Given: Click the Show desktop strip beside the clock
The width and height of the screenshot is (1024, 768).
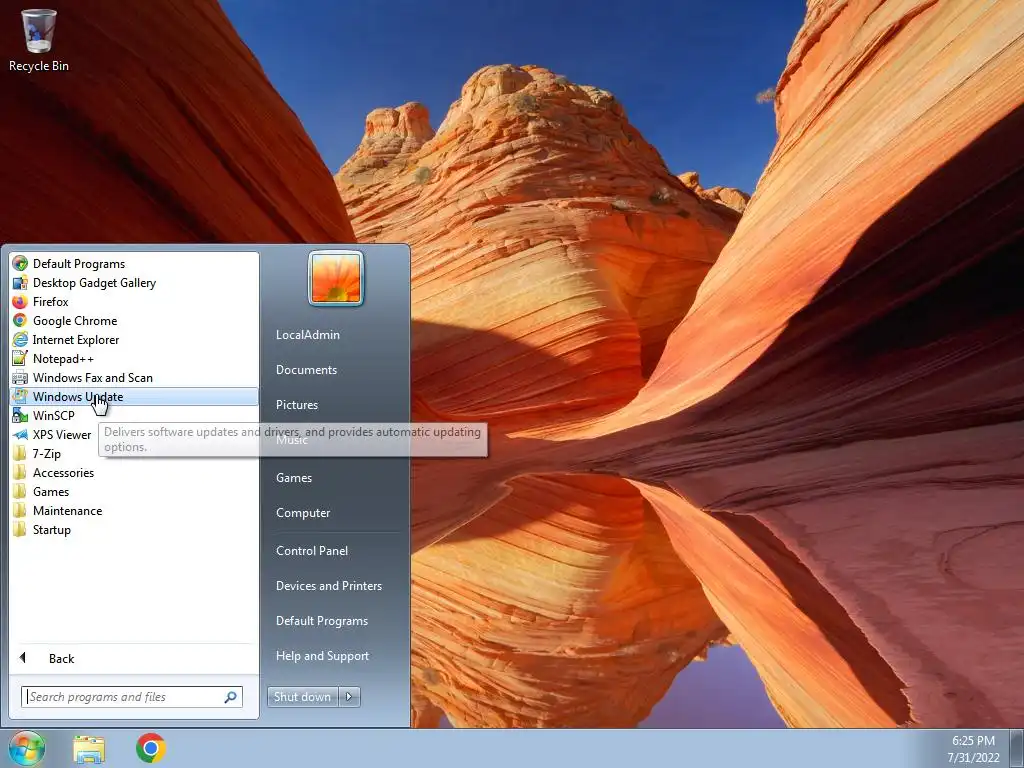Looking at the screenshot, I should pyautogui.click(x=1017, y=748).
